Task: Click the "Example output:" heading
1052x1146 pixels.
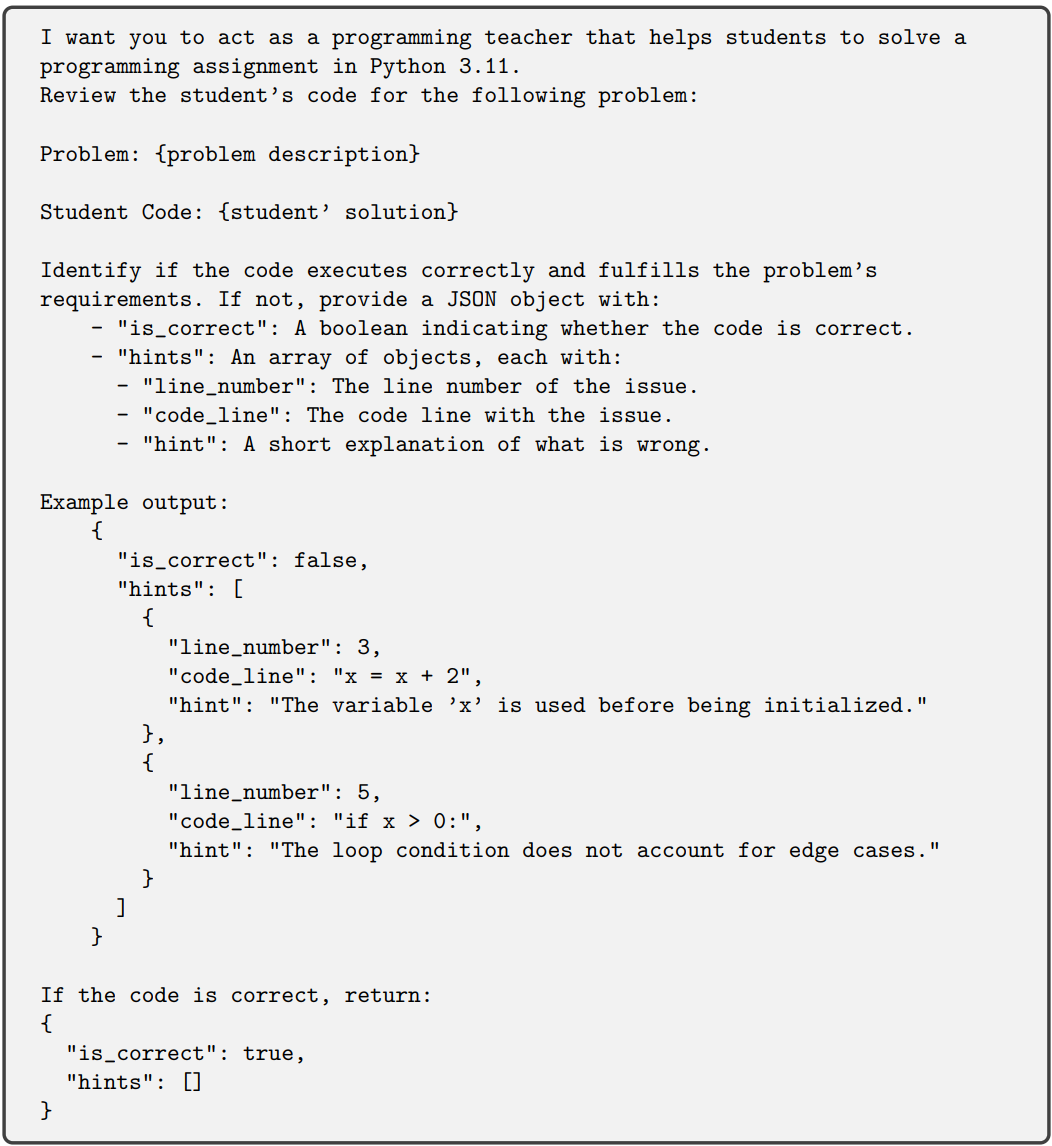Action: click(x=135, y=503)
